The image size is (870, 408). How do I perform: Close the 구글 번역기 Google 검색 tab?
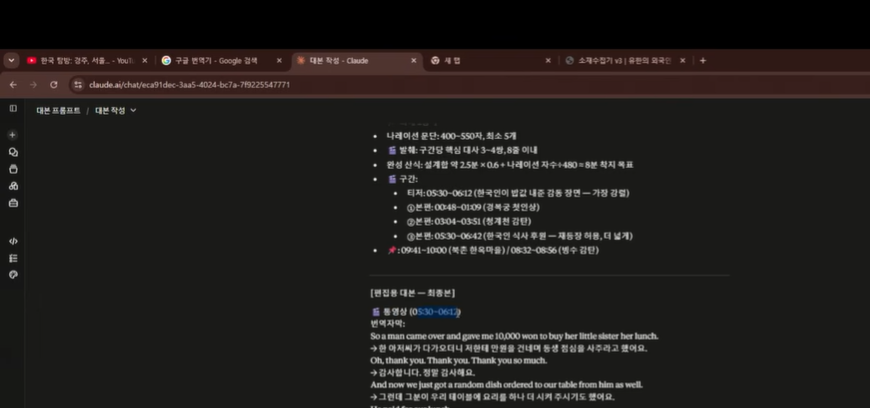(x=279, y=61)
